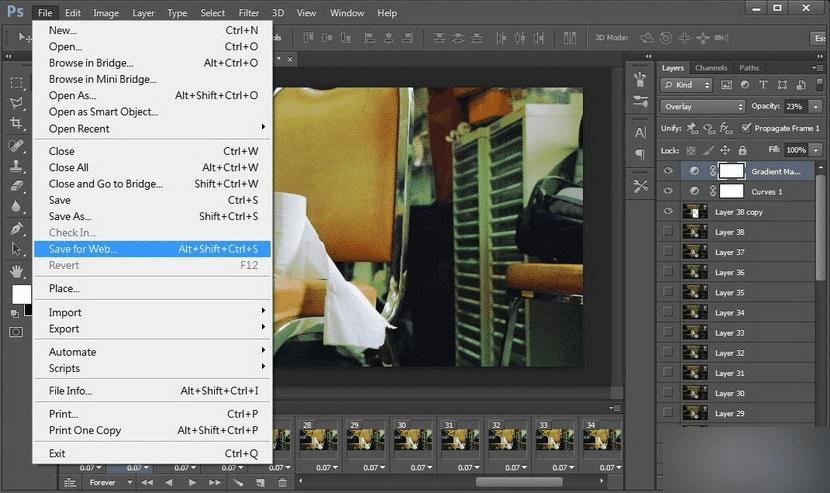Select the Hand tool

click(16, 272)
